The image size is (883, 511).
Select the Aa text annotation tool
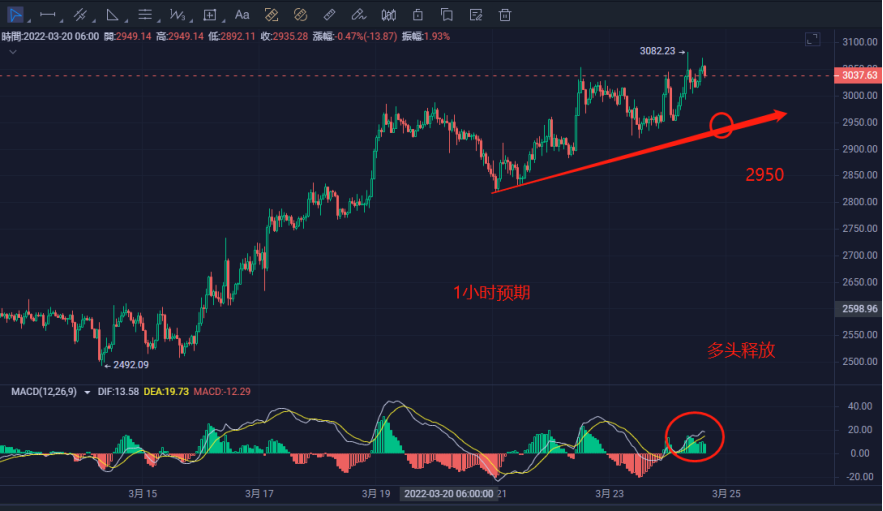coord(242,15)
